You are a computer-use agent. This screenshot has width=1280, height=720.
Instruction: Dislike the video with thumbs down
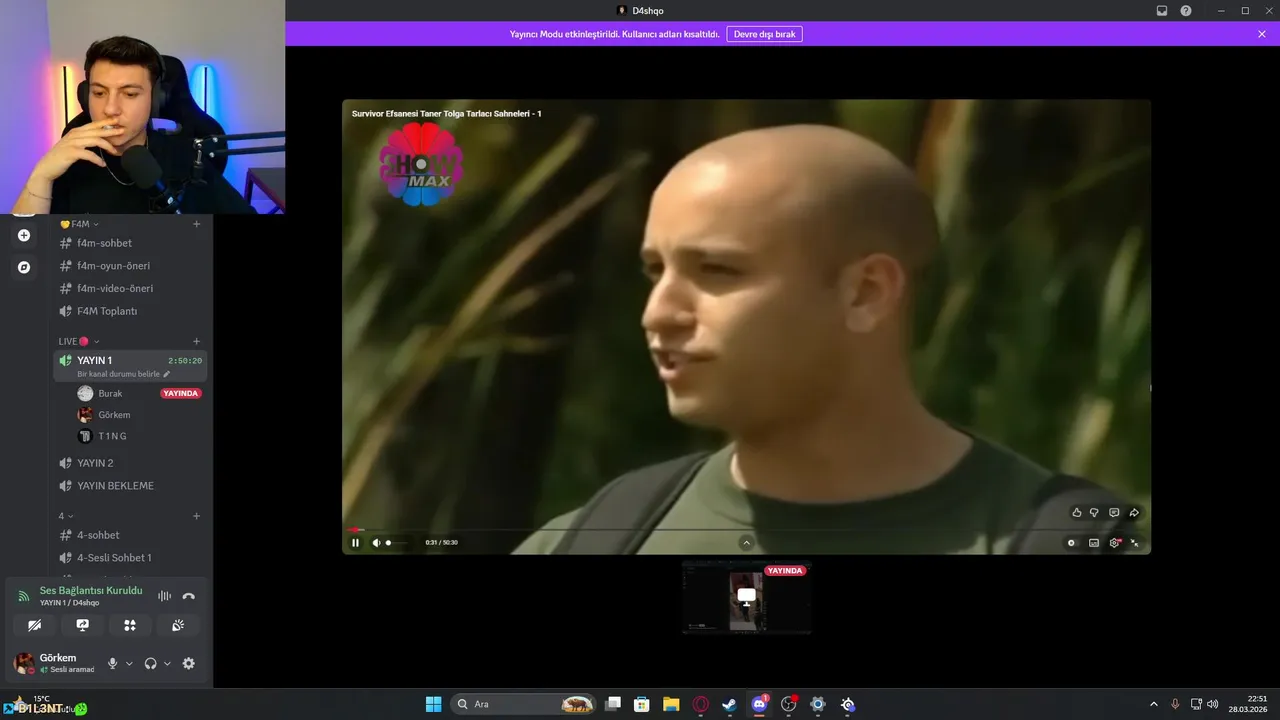[x=1094, y=513]
